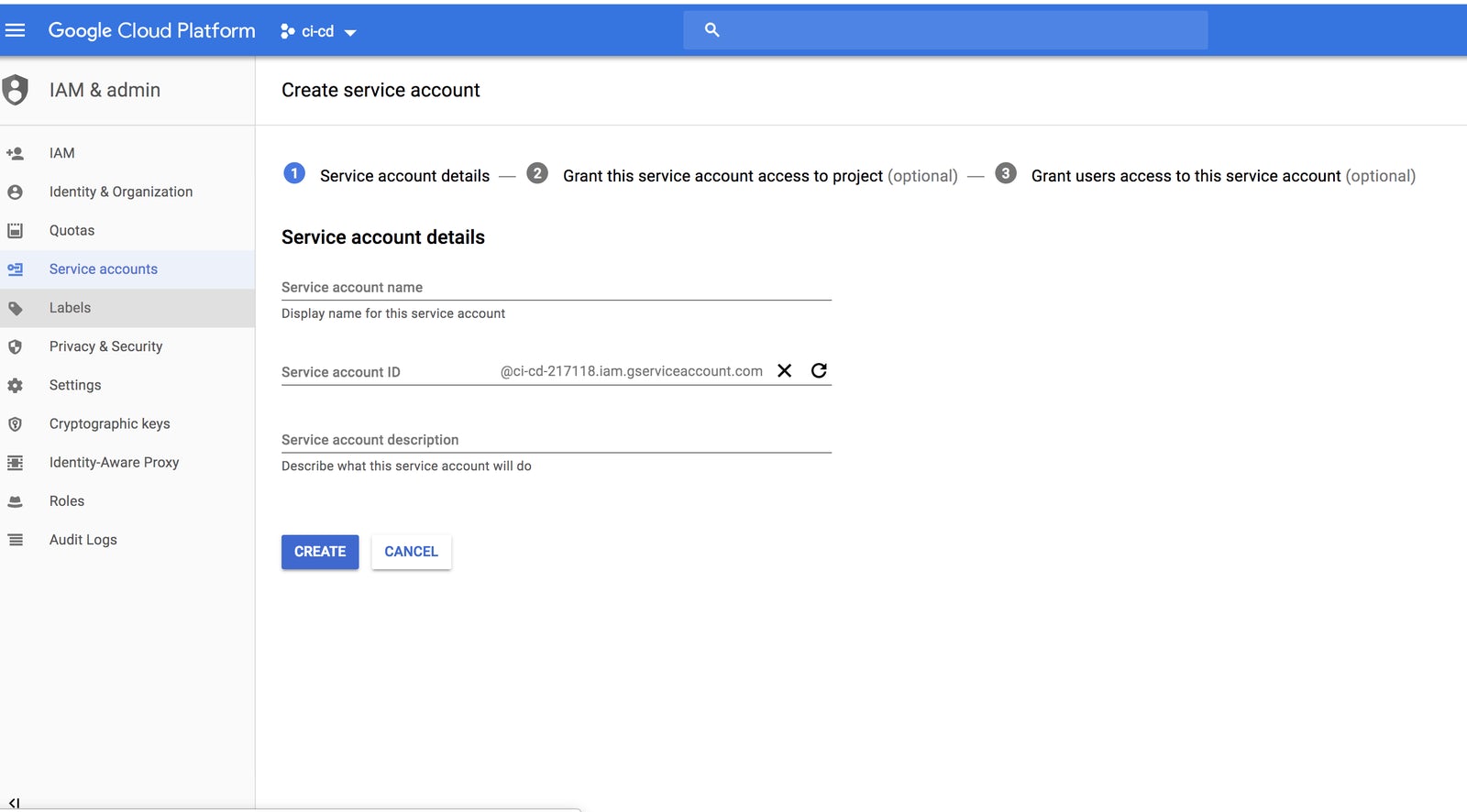This screenshot has height=812, width=1467.
Task: Click Grant this service account access step
Action: 760,176
